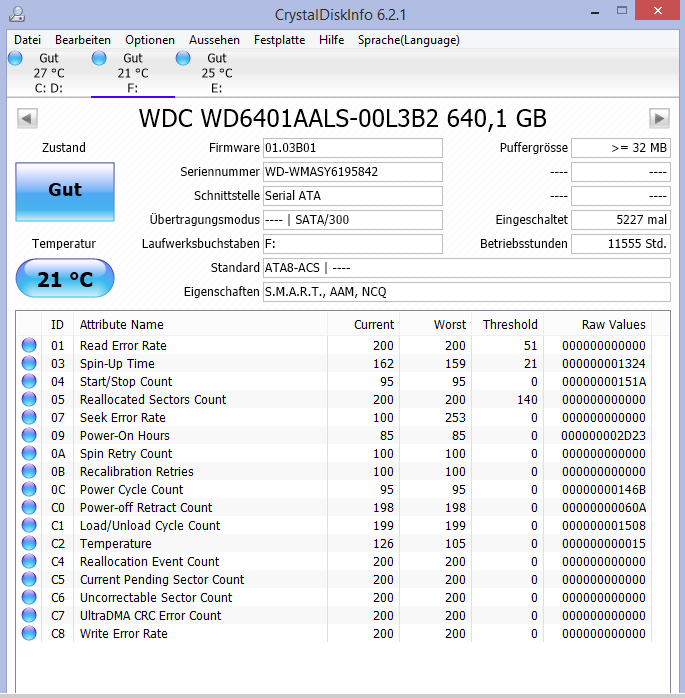Click the status dot of Power Cycle Count
Viewport: 685px width, 698px height.
(29, 489)
